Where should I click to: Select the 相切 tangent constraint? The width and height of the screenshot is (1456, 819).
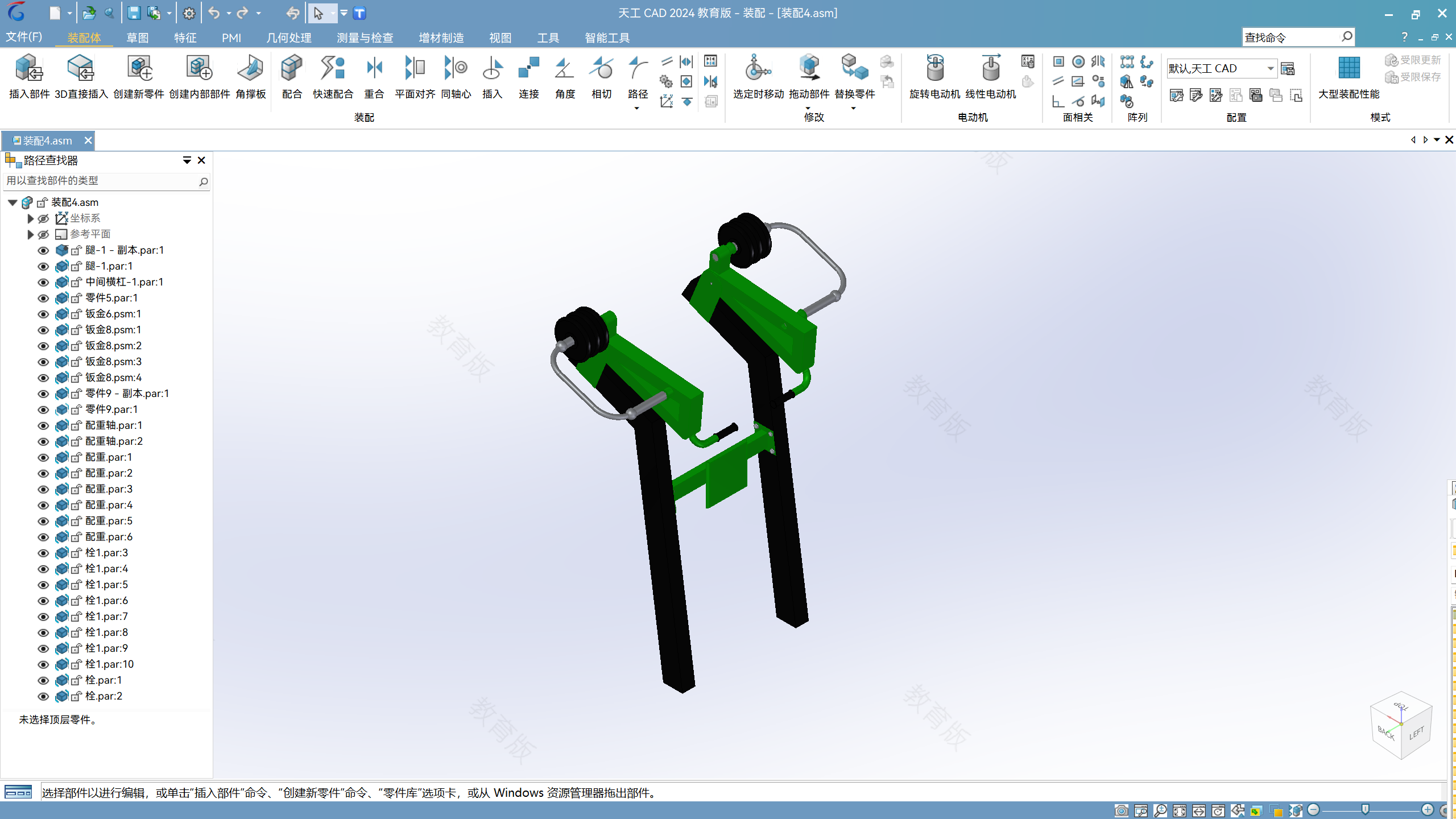[601, 77]
